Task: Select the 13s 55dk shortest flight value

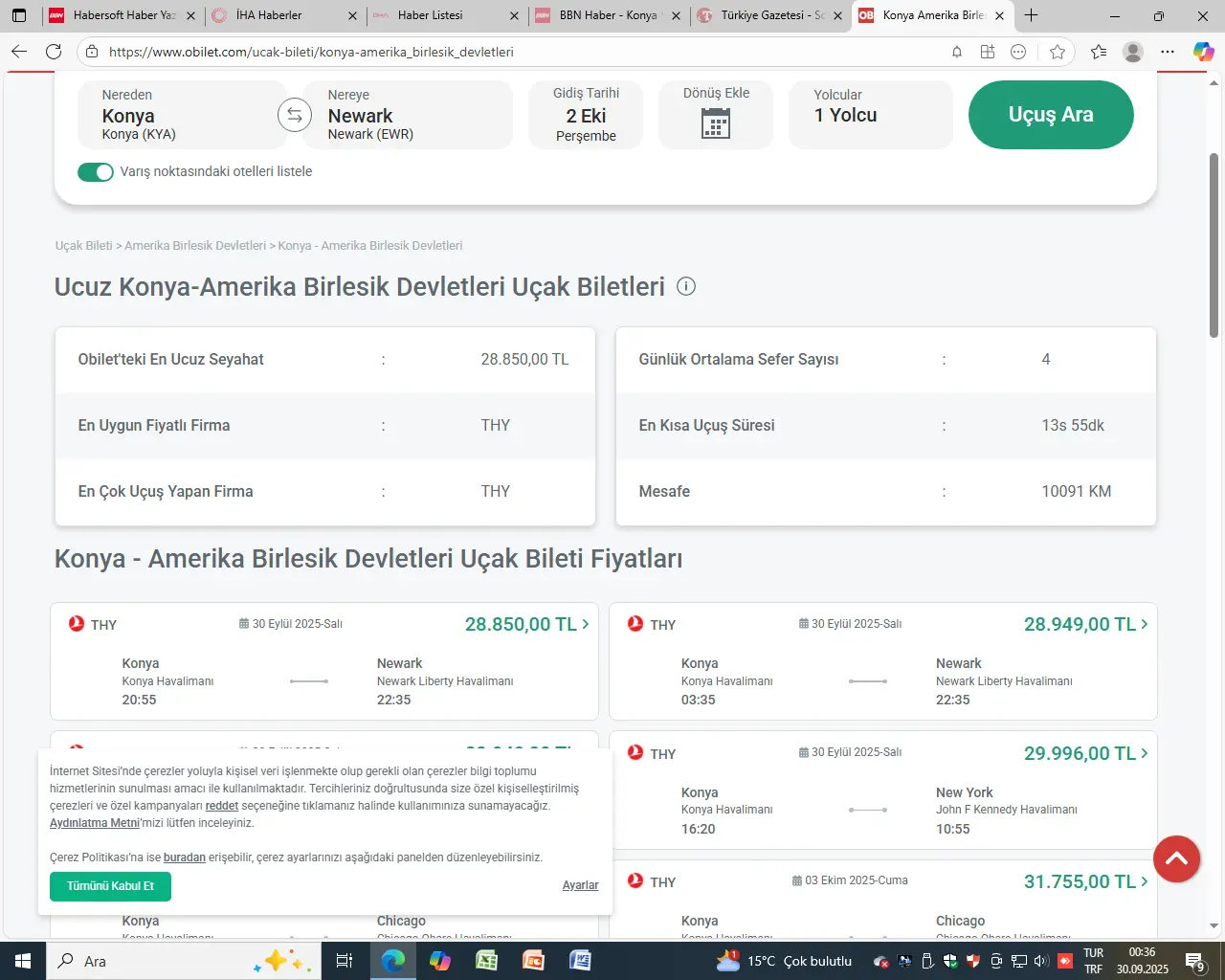Action: [1073, 425]
